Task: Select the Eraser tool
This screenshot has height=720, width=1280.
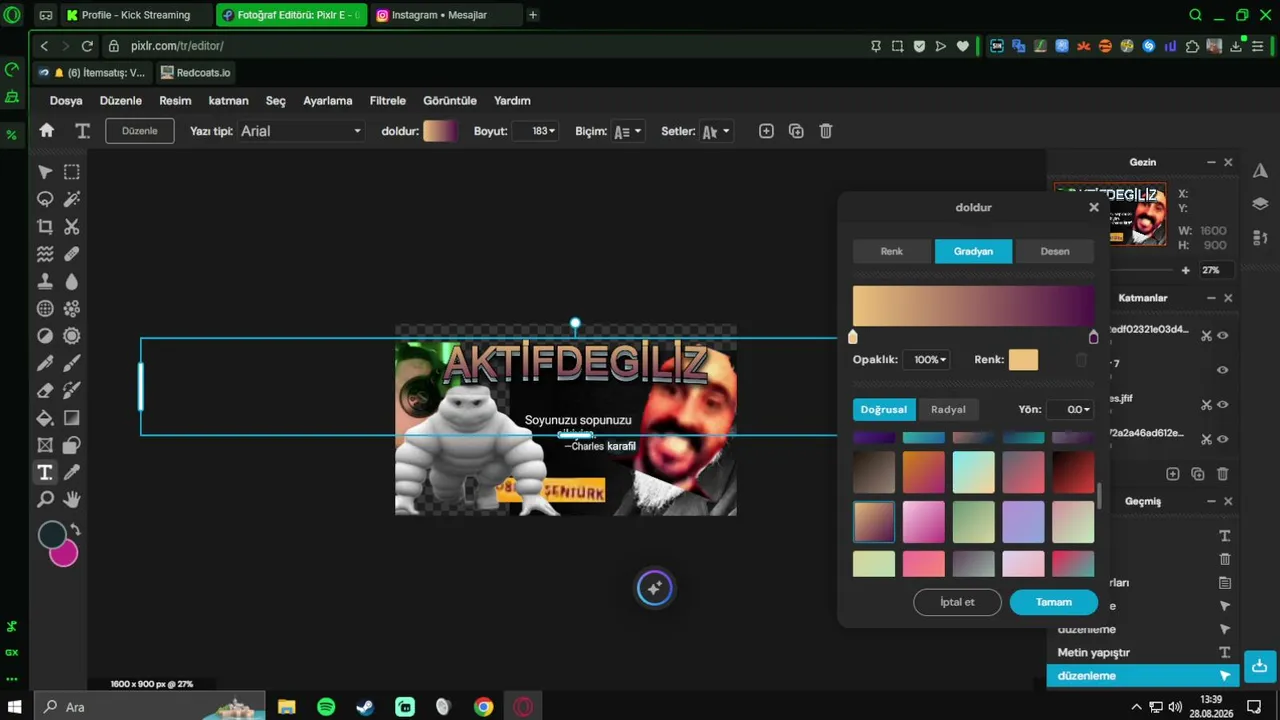Action: pos(45,391)
